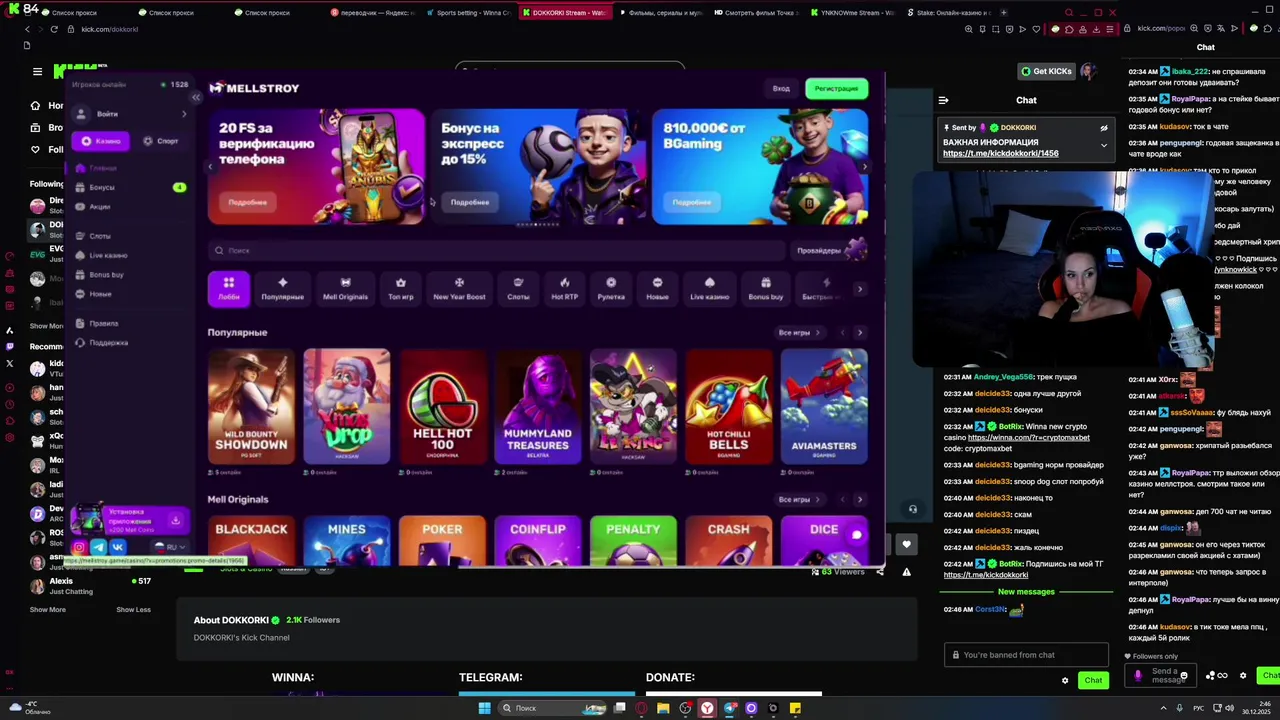Collapse the casino sidebar with double-chevron

tap(196, 97)
